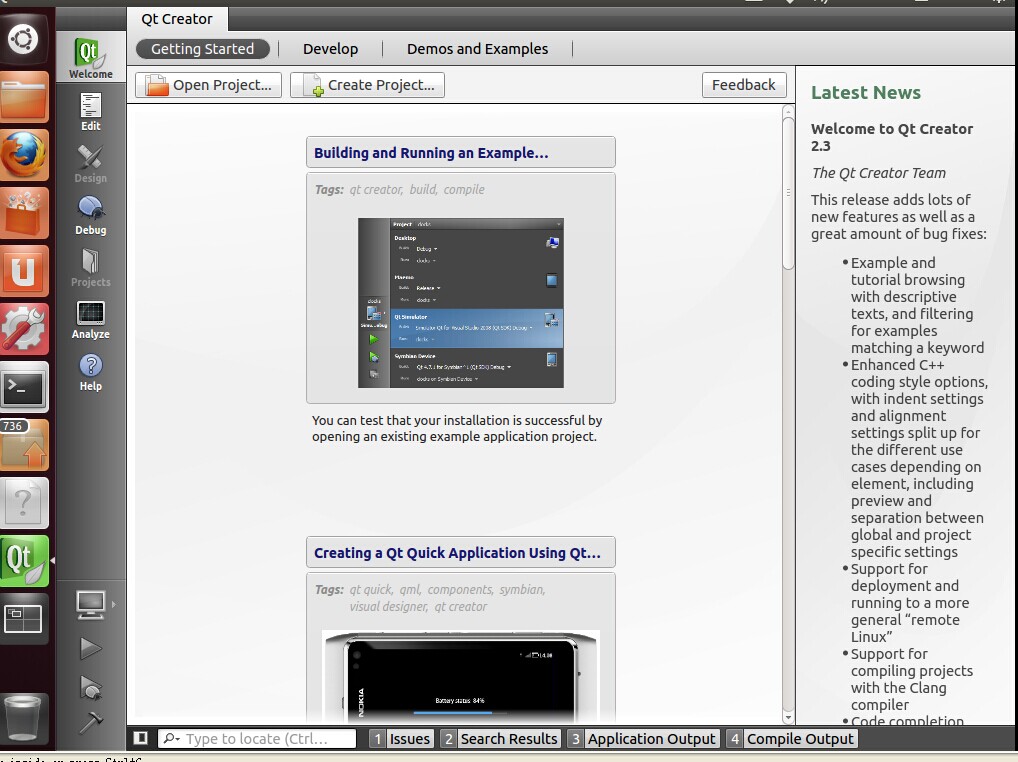Click the 'qt quick' tag

(371, 589)
